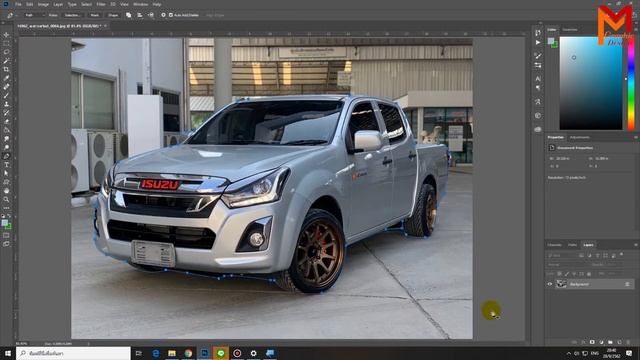Open the Window menu
Screen dimensions: 640x360
point(140,4)
